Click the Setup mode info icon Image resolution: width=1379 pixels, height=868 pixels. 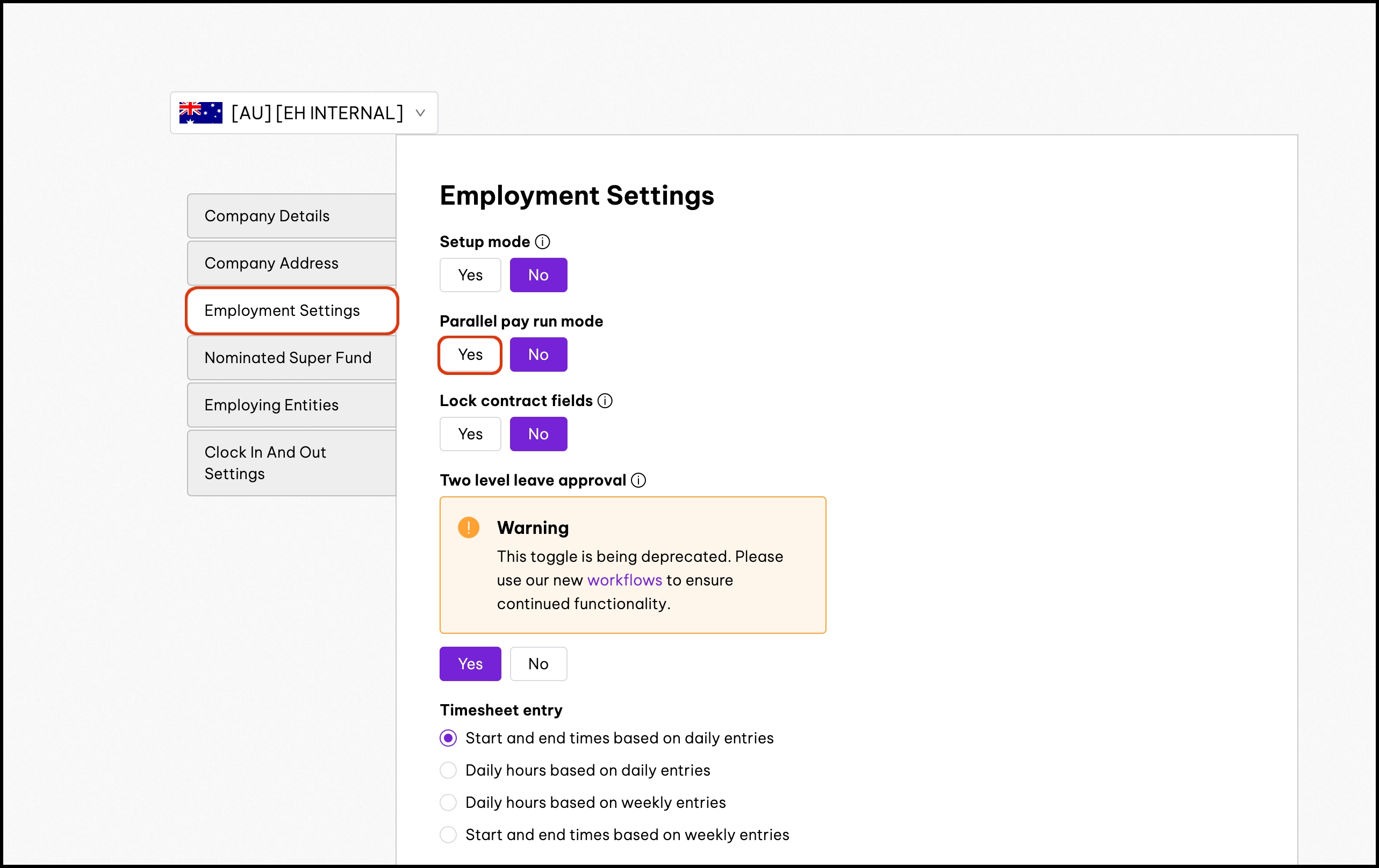point(542,242)
